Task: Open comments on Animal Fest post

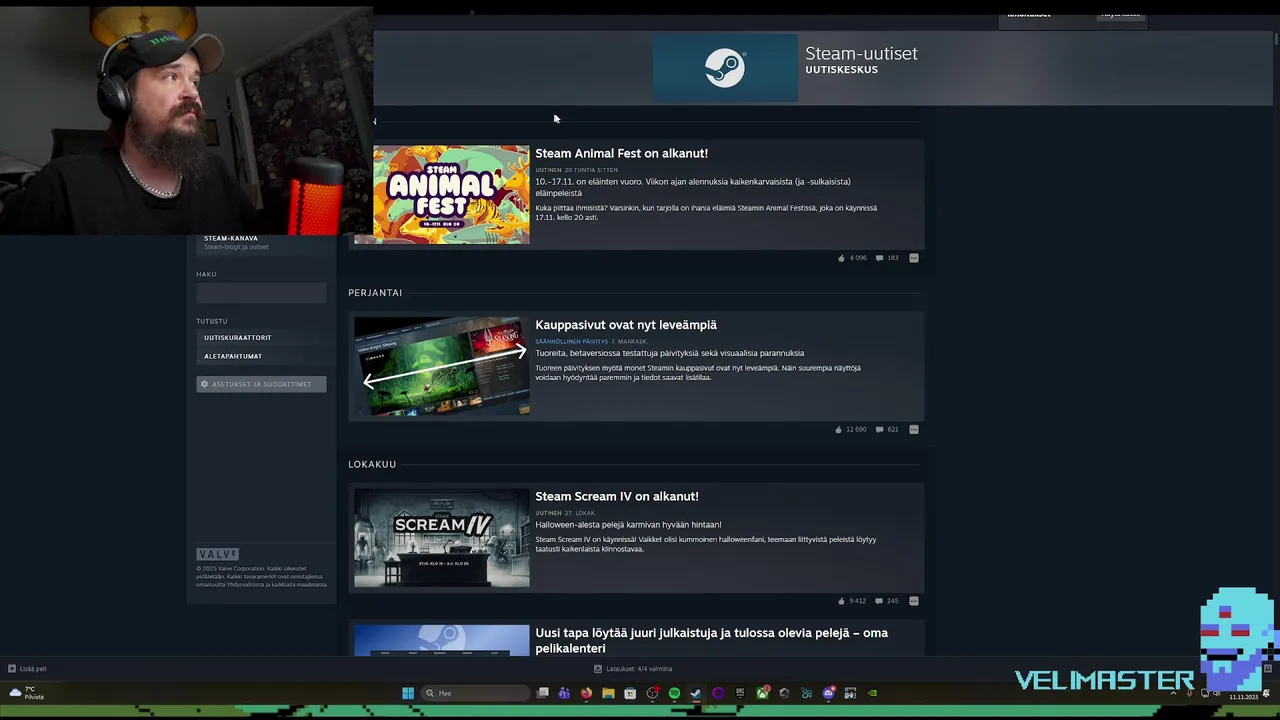Action: tap(879, 258)
